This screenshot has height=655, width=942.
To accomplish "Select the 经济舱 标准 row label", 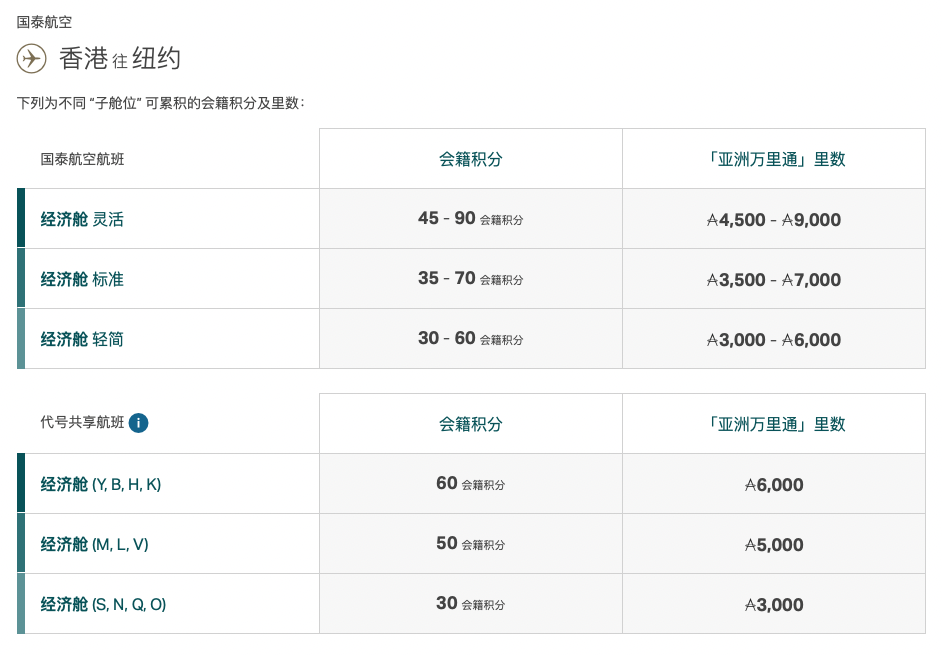I will (x=82, y=279).
